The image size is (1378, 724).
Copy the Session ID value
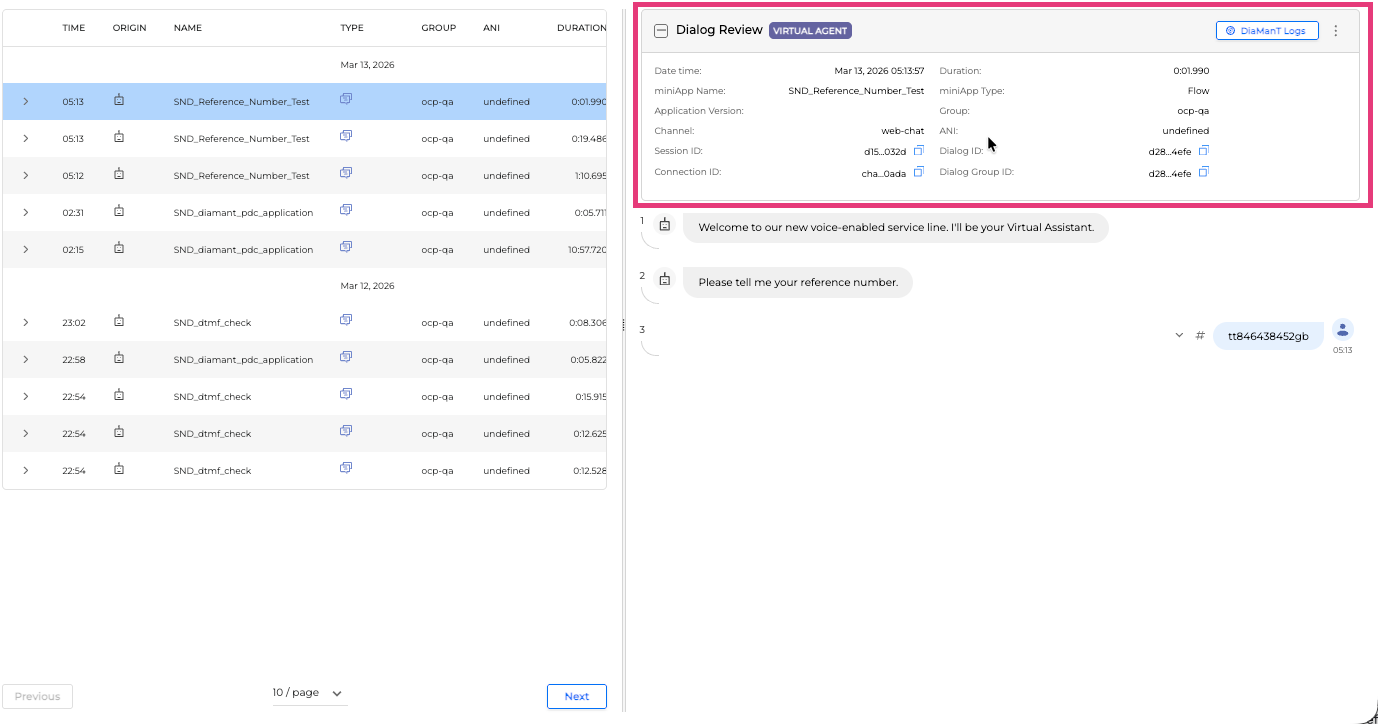tap(918, 151)
